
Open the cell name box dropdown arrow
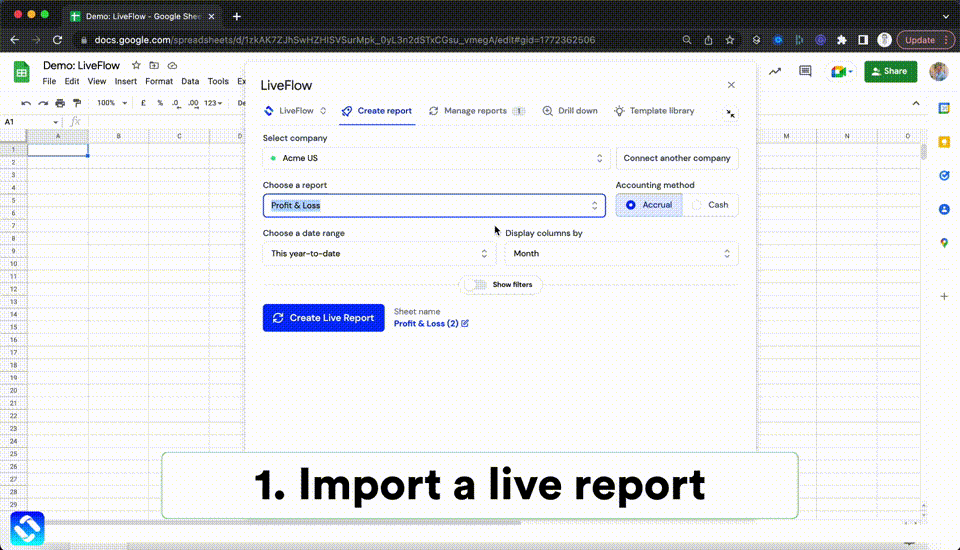(55, 122)
